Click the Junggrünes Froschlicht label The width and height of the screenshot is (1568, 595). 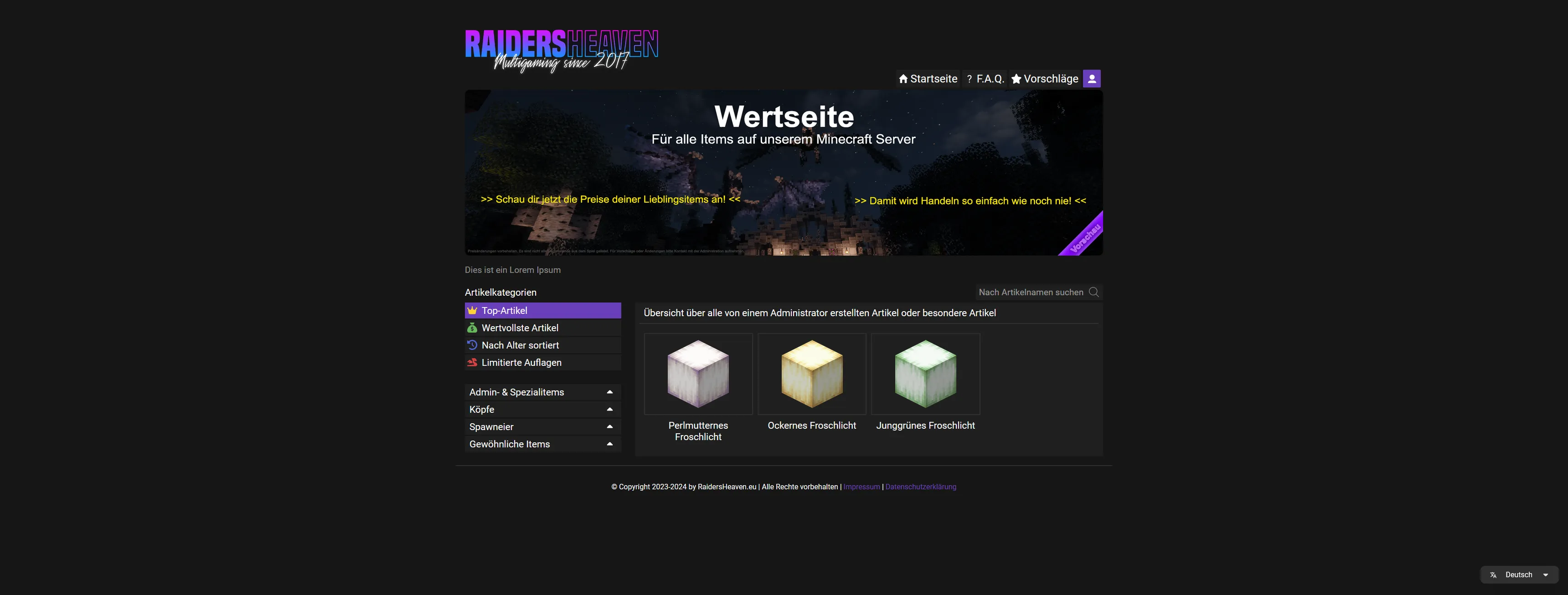(925, 425)
